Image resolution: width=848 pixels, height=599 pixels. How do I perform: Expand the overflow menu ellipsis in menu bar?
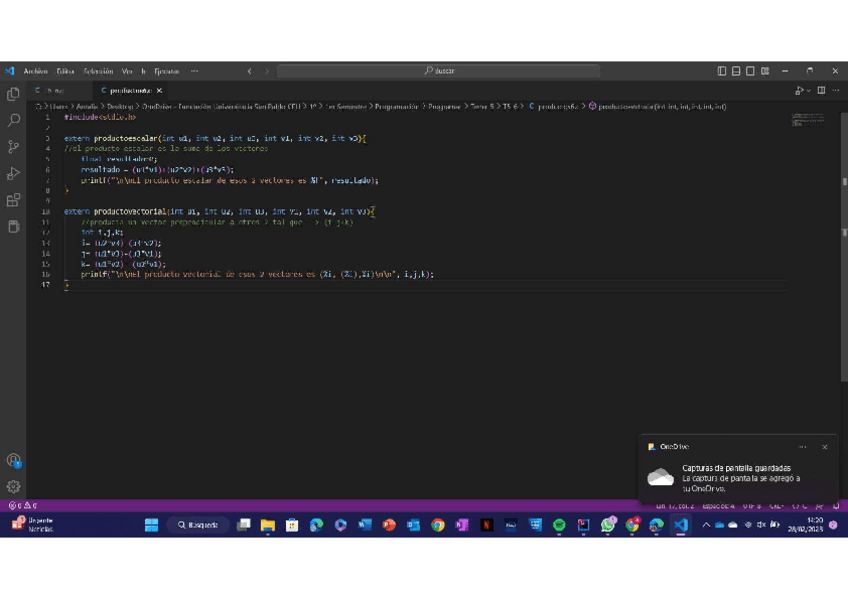point(194,71)
